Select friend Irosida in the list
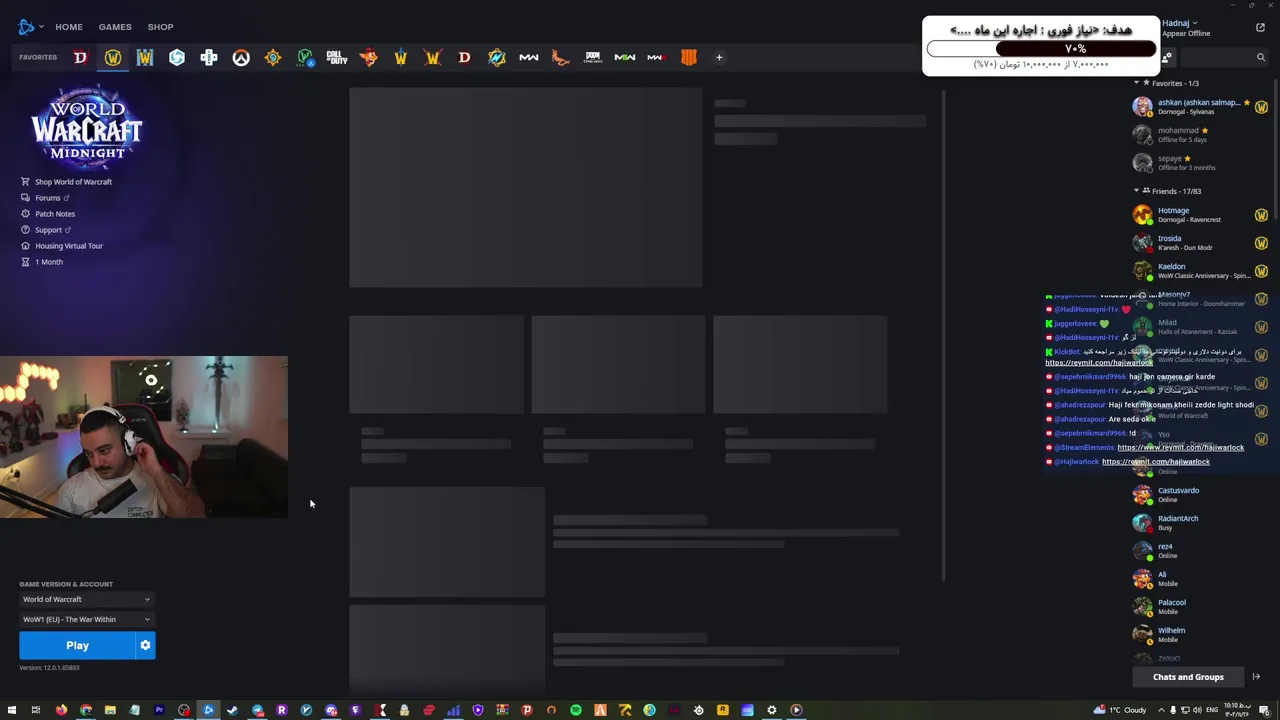The image size is (1280, 720). 1200,243
